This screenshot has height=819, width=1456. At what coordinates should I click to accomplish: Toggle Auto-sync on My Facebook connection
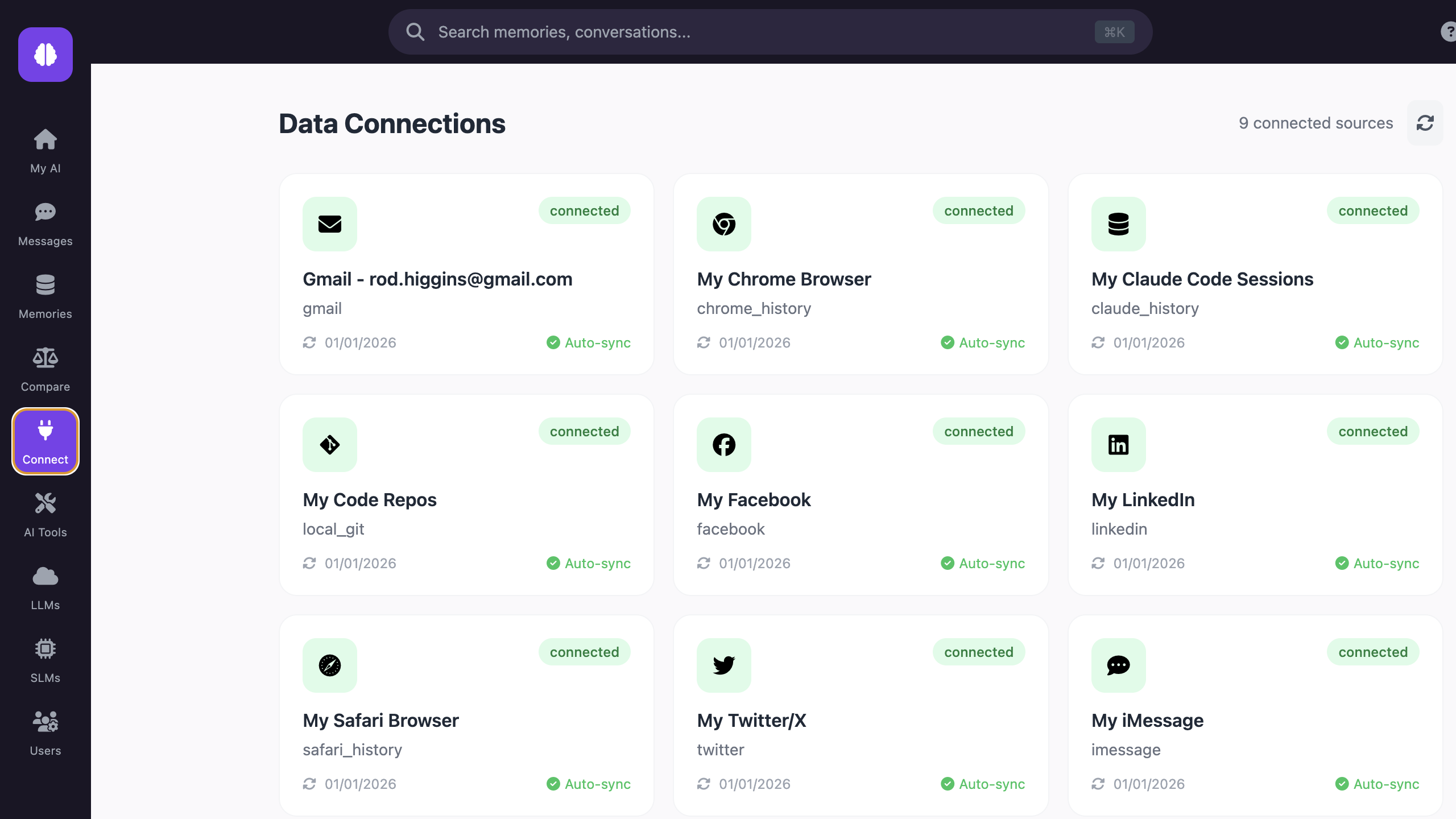click(981, 563)
